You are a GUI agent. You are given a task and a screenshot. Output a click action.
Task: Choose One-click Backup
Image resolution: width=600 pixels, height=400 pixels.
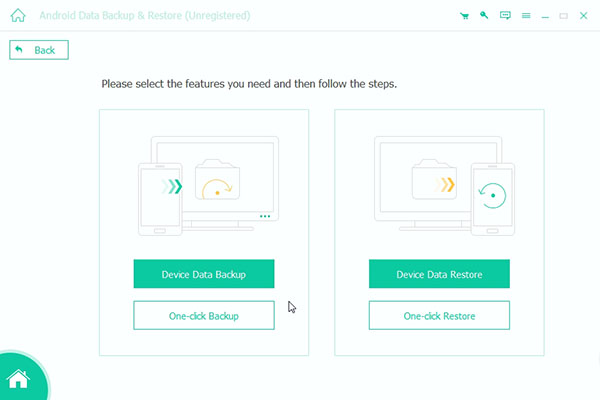pos(204,315)
